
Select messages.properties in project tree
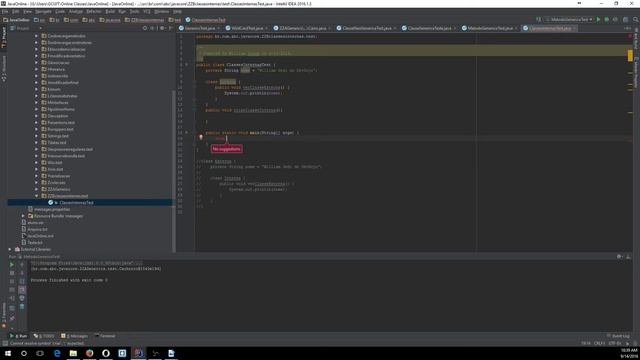[49, 209]
